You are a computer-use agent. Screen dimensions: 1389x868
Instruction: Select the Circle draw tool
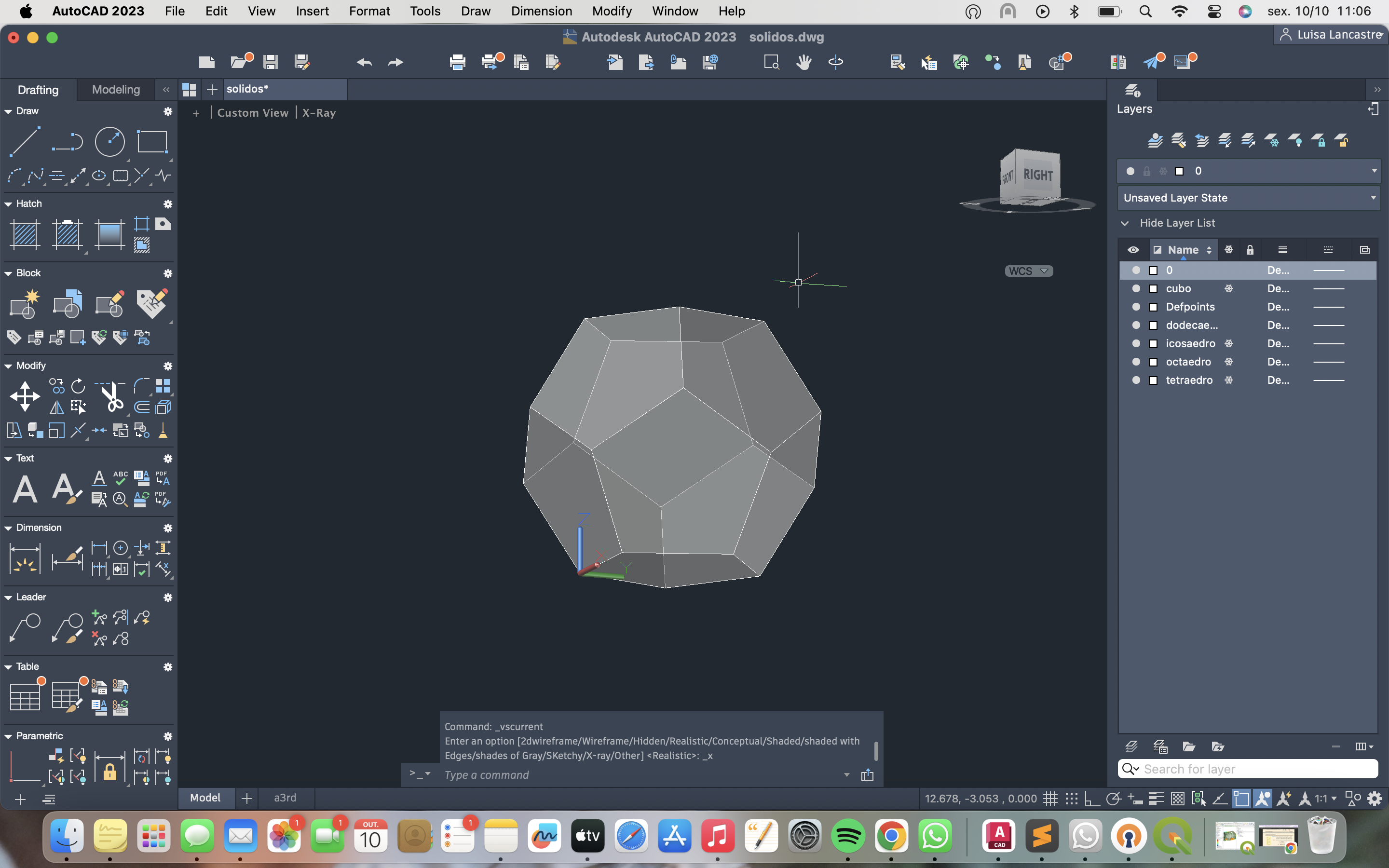click(x=109, y=142)
